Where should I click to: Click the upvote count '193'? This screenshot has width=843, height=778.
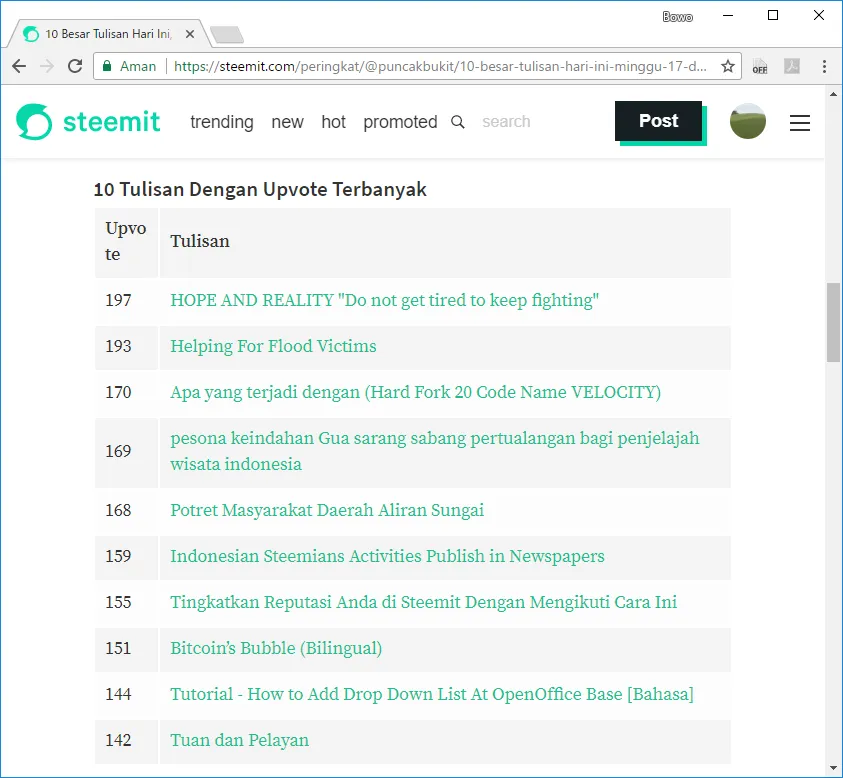(x=118, y=346)
